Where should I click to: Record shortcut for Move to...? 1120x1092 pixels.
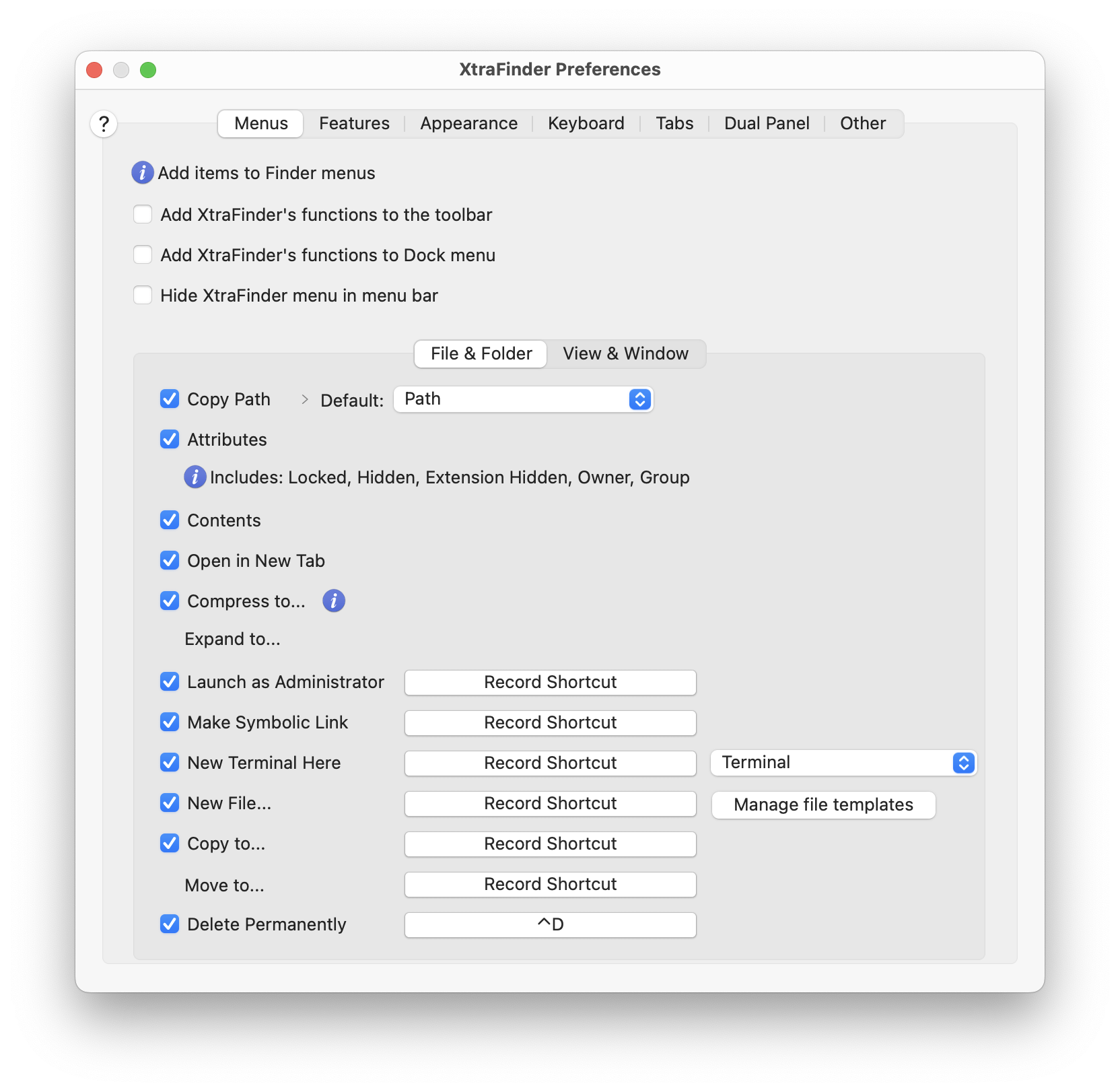550,885
